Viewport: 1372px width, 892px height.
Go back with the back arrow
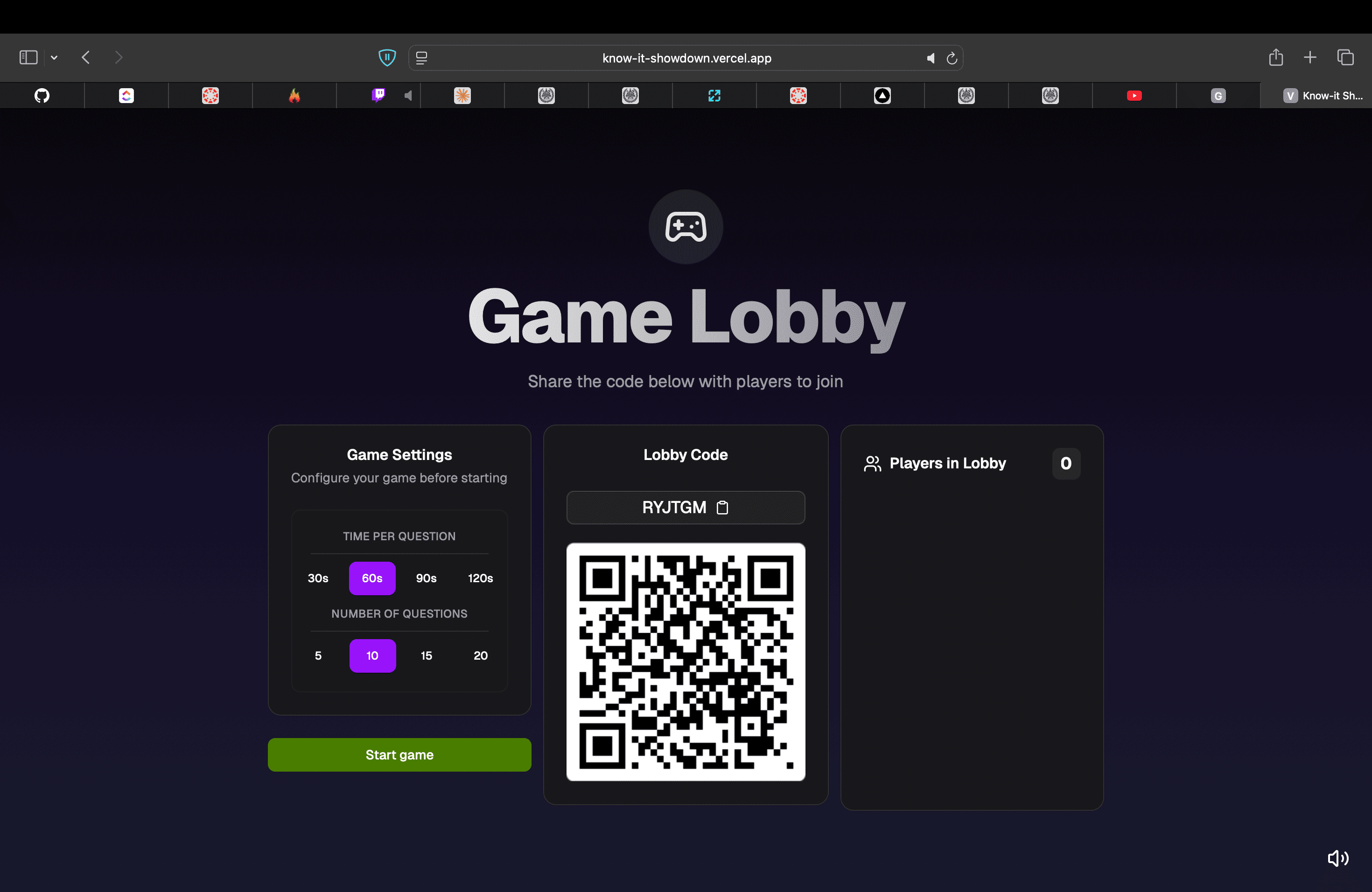[x=86, y=58]
